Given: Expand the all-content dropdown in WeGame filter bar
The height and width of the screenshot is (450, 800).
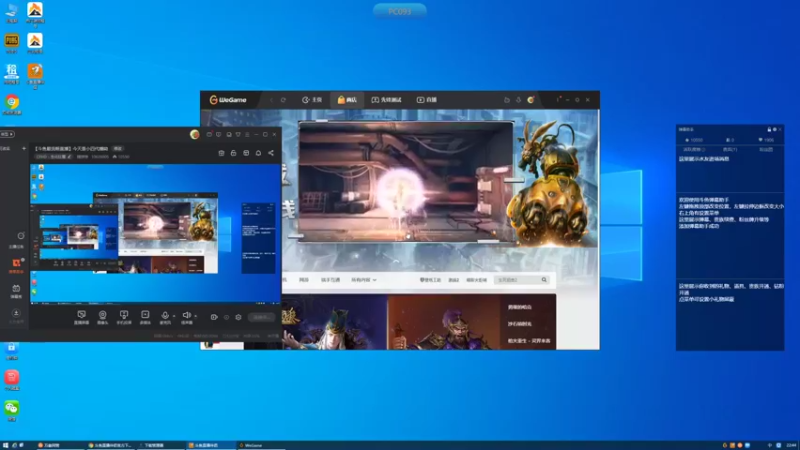Looking at the screenshot, I should coord(364,280).
